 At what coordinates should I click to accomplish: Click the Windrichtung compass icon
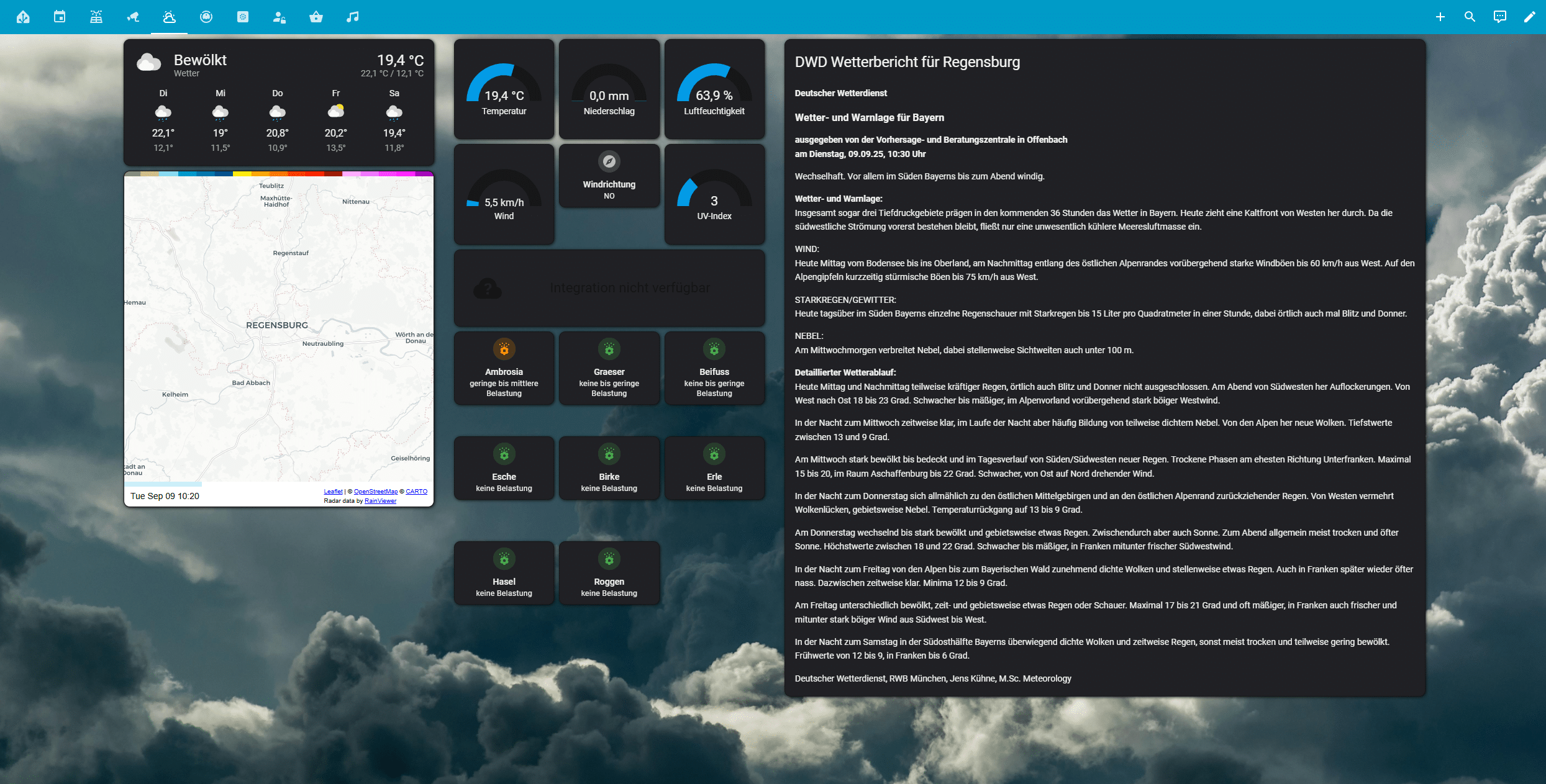pos(609,161)
